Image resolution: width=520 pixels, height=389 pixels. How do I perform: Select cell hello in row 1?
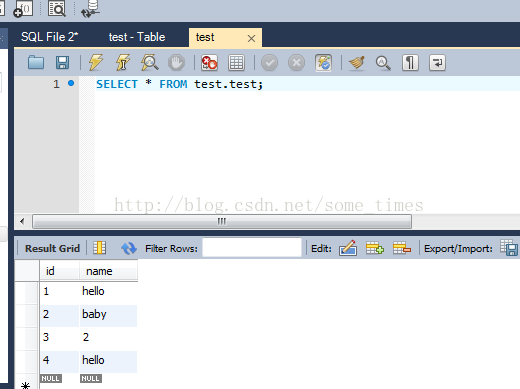point(108,292)
